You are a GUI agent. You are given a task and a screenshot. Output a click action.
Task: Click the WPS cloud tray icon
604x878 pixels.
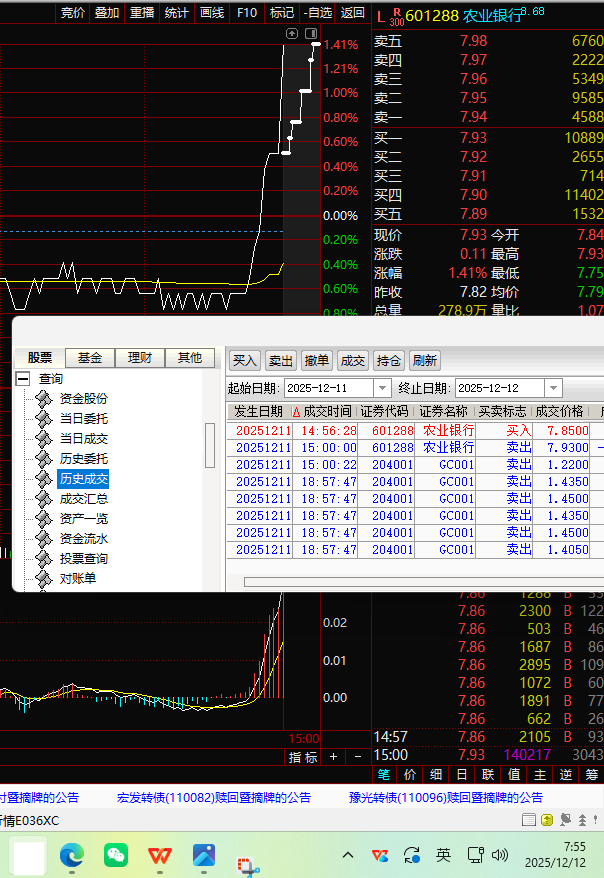tap(380, 855)
